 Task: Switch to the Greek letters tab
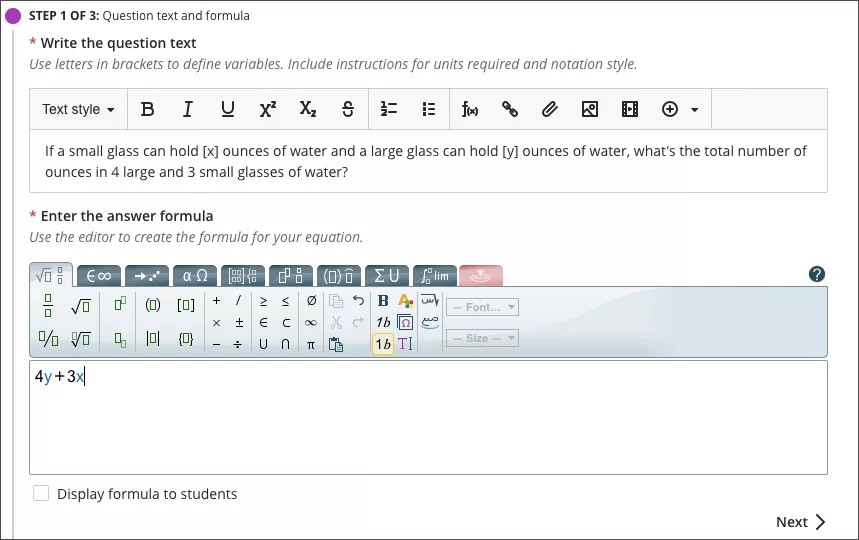pos(195,276)
